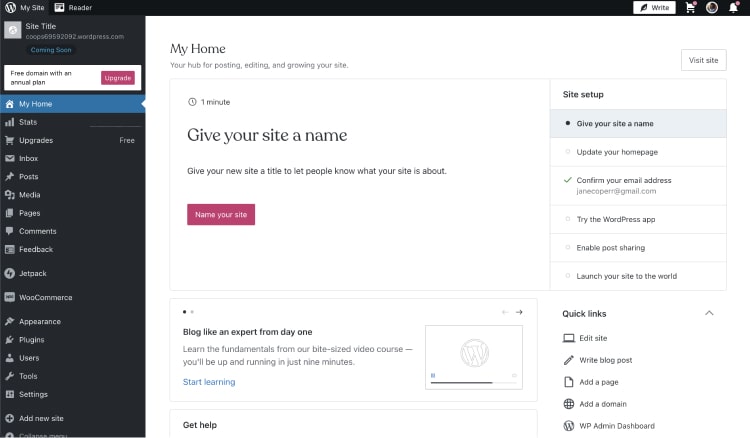Open Appearance in the sidebar
This screenshot has height=438, width=750.
73,321
